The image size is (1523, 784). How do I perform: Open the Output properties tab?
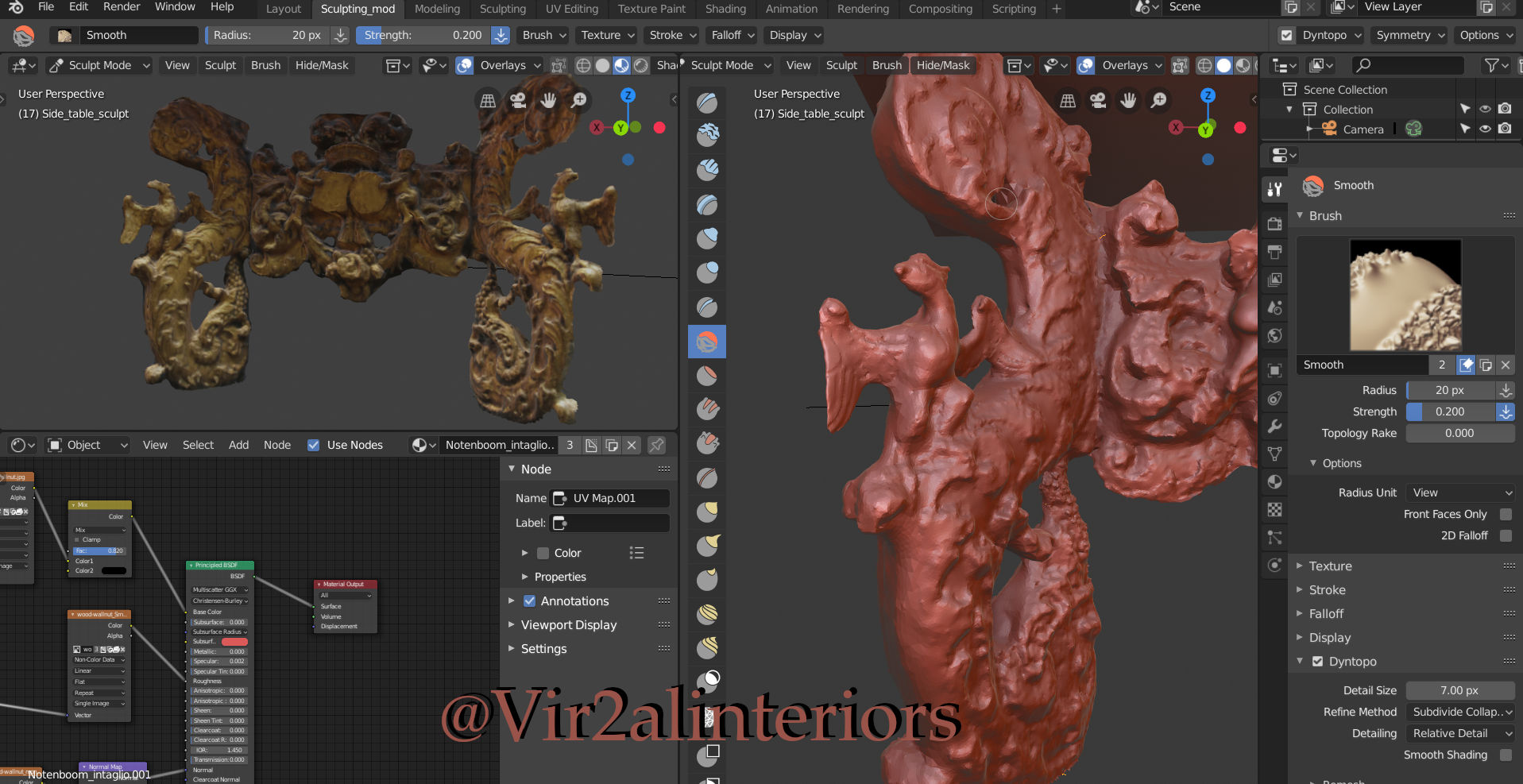pos(1274,252)
